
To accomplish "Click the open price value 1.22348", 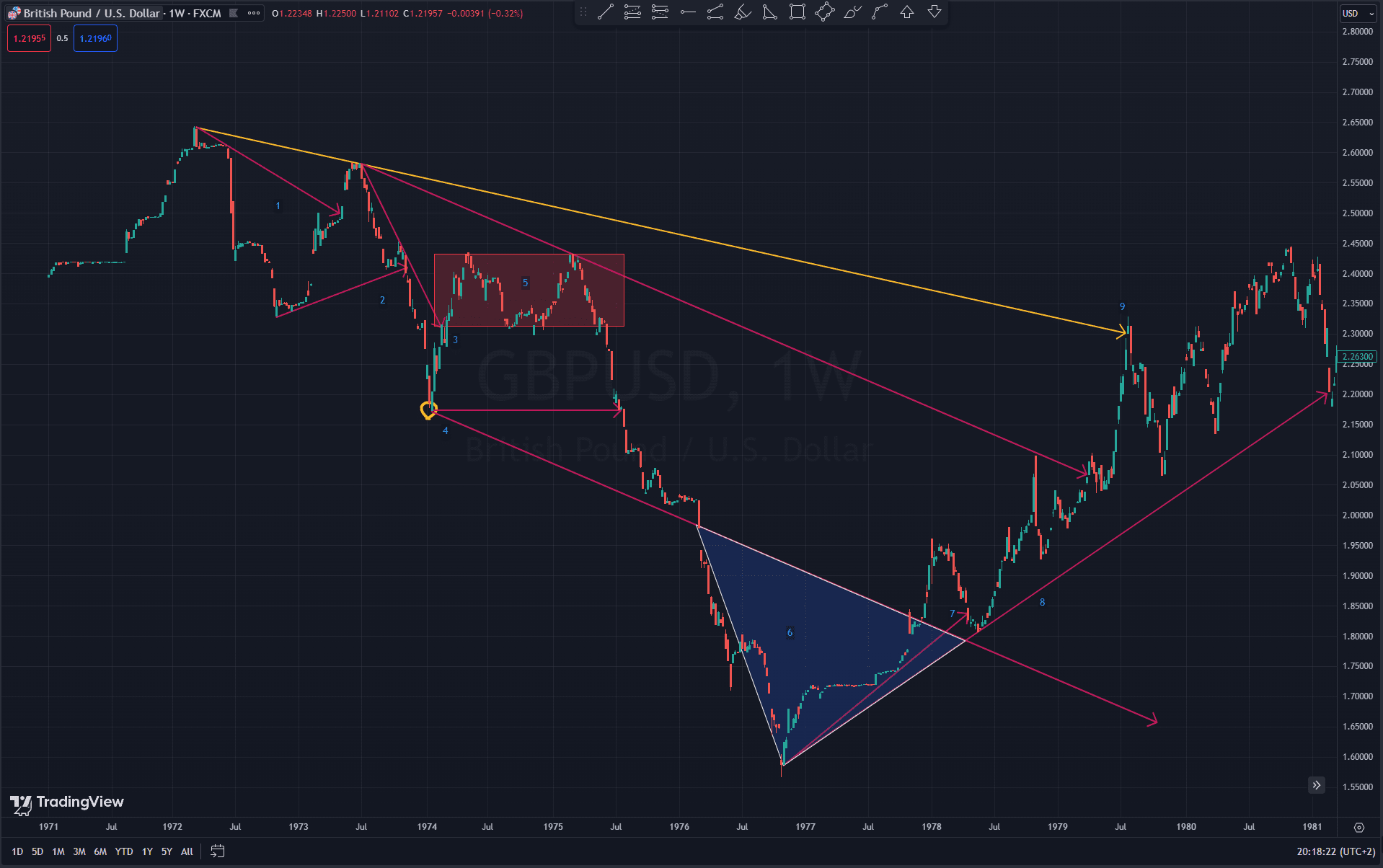I will tap(295, 13).
